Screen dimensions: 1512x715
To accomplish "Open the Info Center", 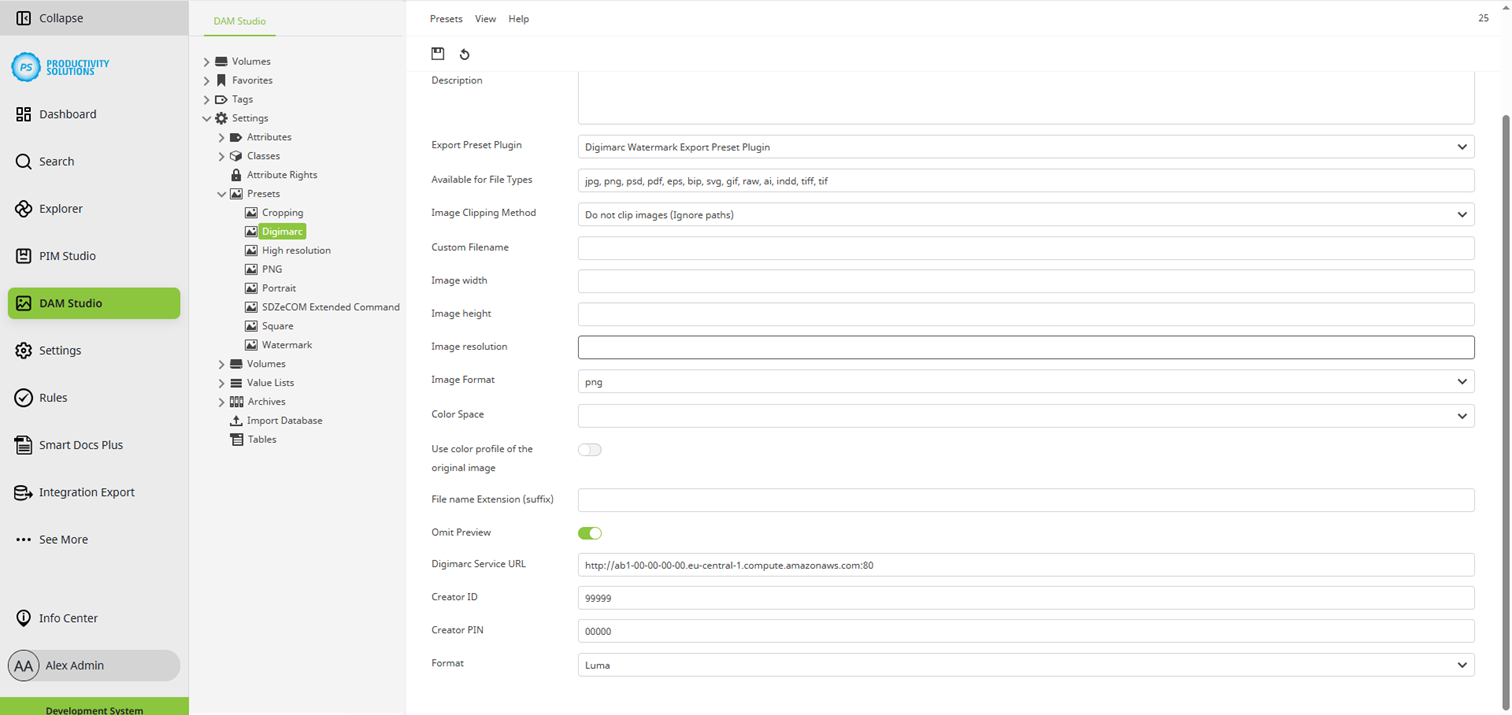I will pos(67,618).
